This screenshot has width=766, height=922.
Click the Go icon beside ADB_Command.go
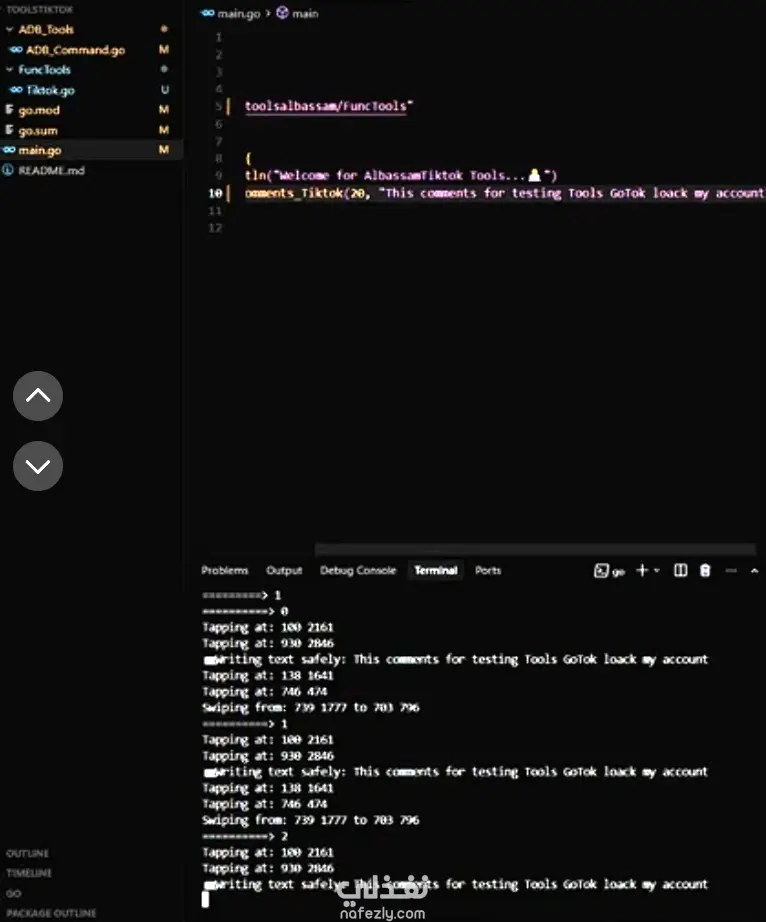[16, 50]
